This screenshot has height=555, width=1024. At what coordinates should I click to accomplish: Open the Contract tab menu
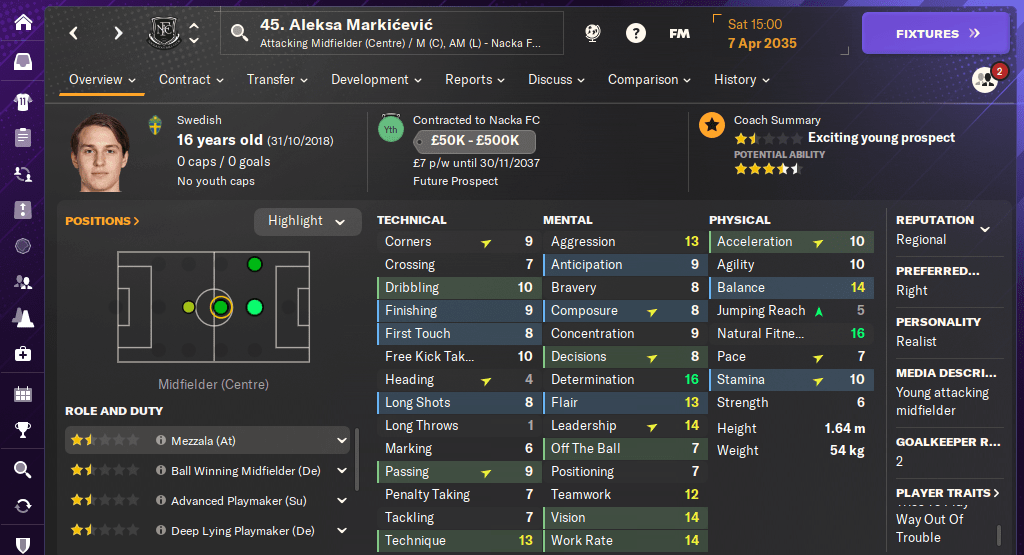pos(191,80)
